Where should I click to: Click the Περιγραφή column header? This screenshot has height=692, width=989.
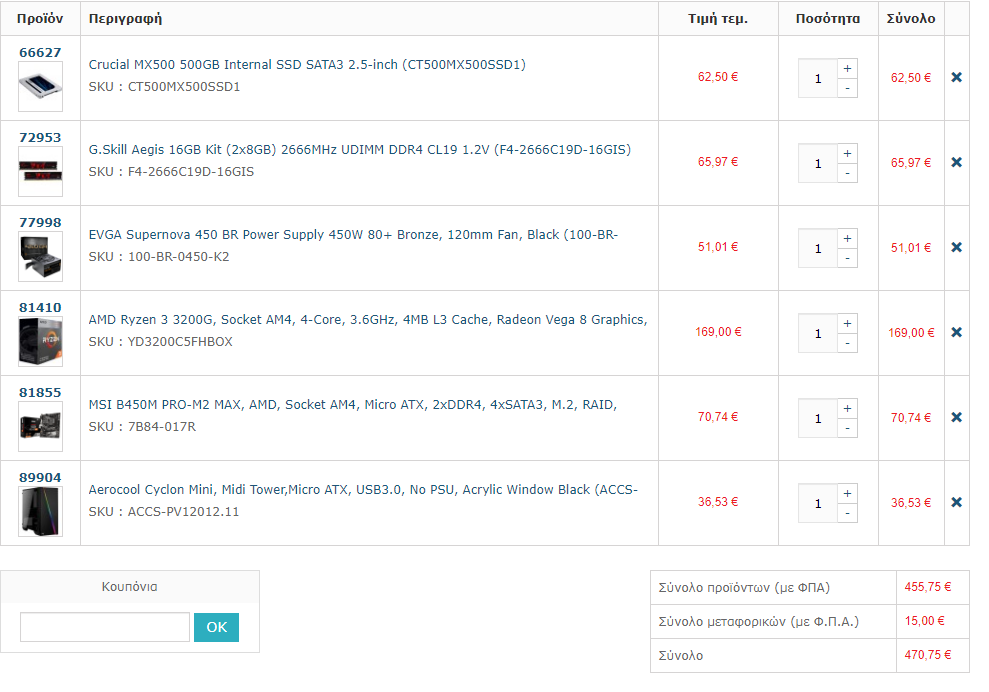pyautogui.click(x=126, y=18)
